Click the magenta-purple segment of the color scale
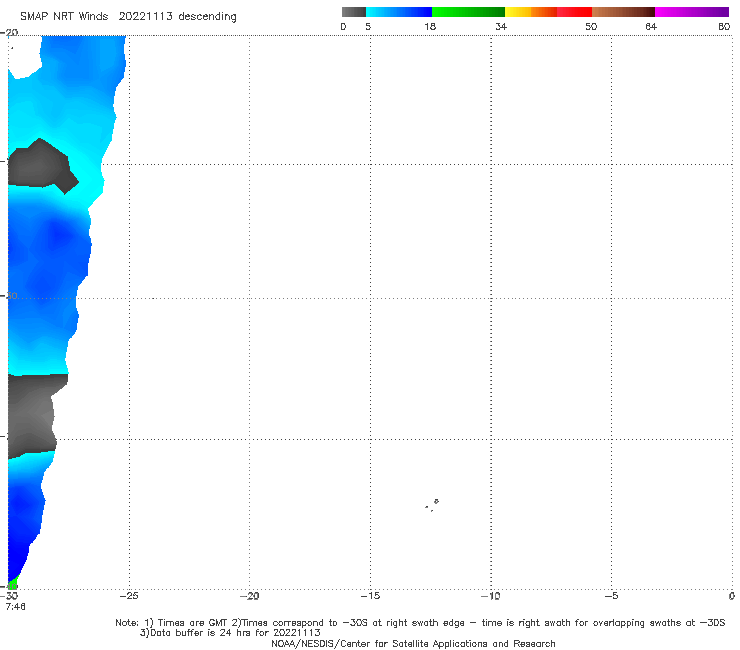The image size is (740, 650). point(692,12)
